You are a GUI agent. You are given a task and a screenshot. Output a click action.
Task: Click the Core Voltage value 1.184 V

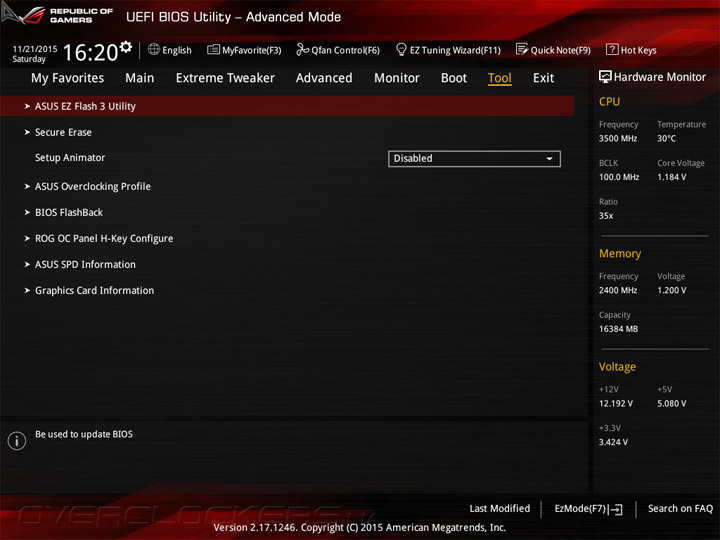671,177
